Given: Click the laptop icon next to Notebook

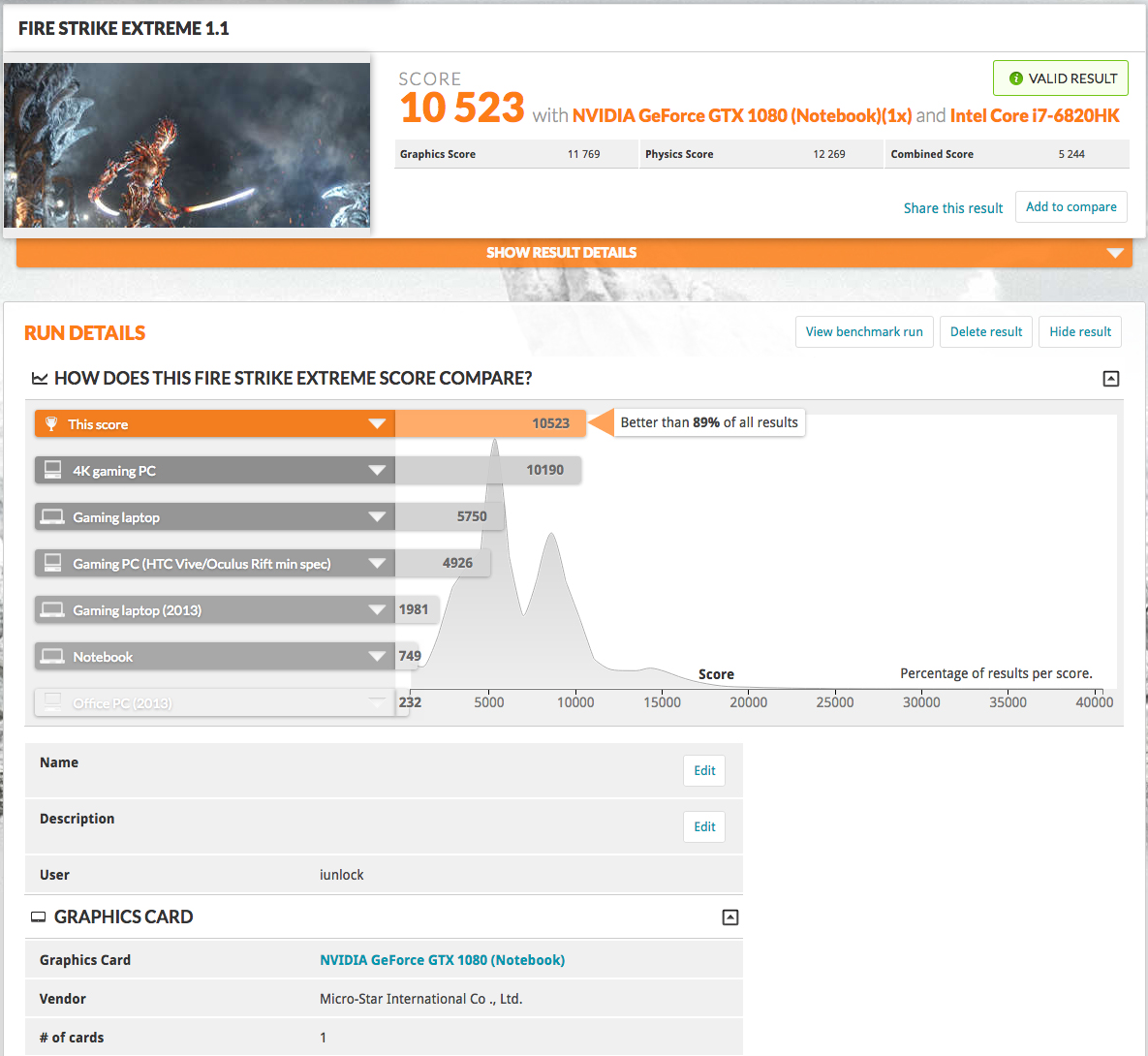Looking at the screenshot, I should [x=52, y=656].
